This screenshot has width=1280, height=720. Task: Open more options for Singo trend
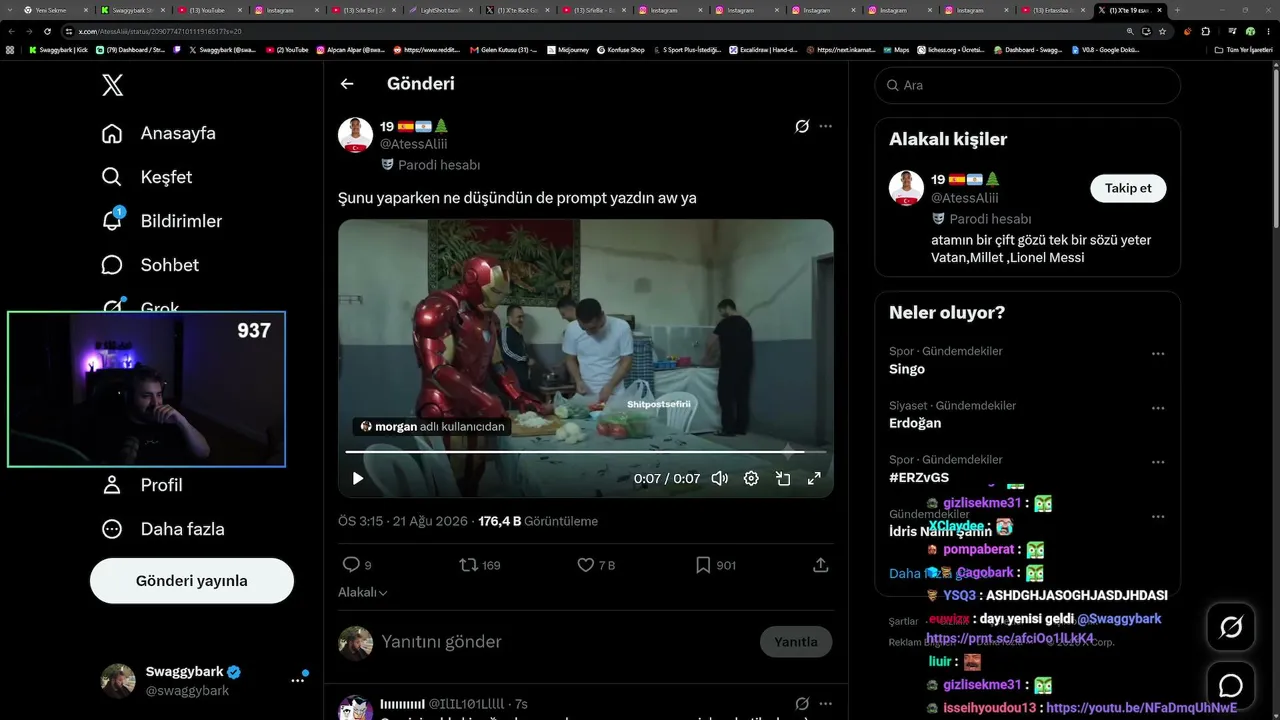click(x=1158, y=354)
